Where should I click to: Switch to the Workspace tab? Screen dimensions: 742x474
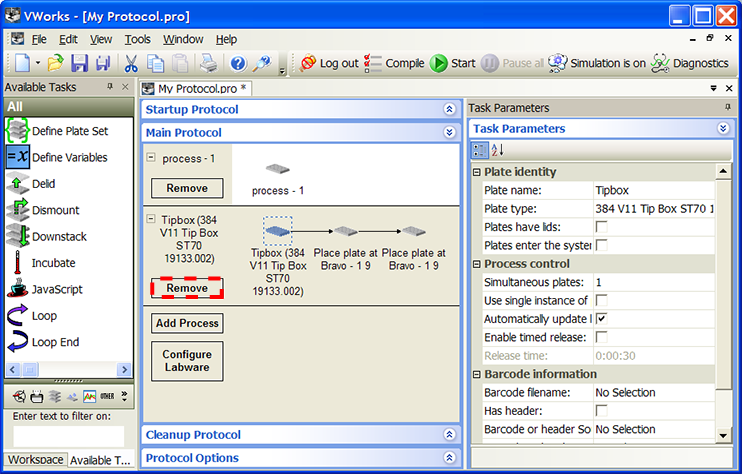pyautogui.click(x=34, y=460)
